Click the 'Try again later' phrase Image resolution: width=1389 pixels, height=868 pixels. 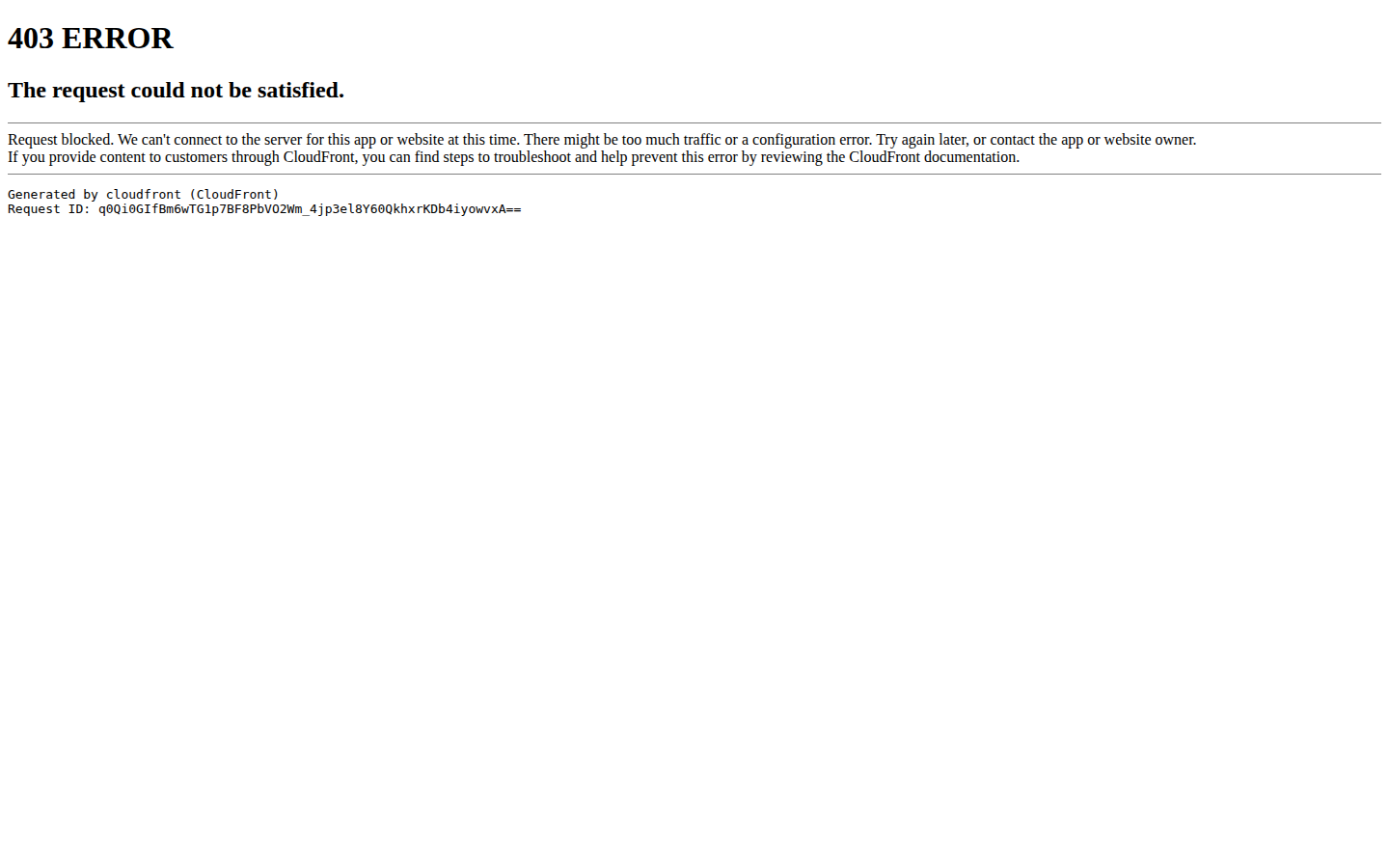point(921,140)
